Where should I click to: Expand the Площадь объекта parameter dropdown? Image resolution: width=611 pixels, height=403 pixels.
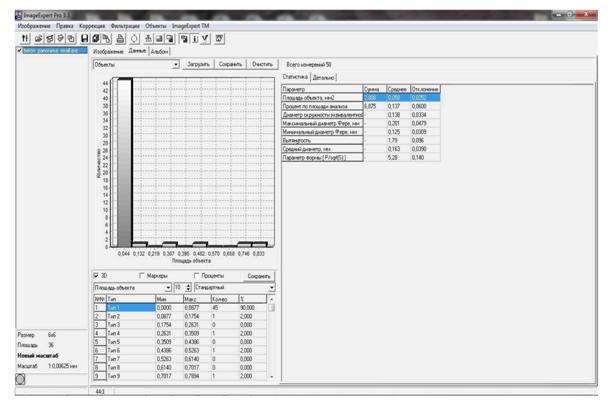168,287
